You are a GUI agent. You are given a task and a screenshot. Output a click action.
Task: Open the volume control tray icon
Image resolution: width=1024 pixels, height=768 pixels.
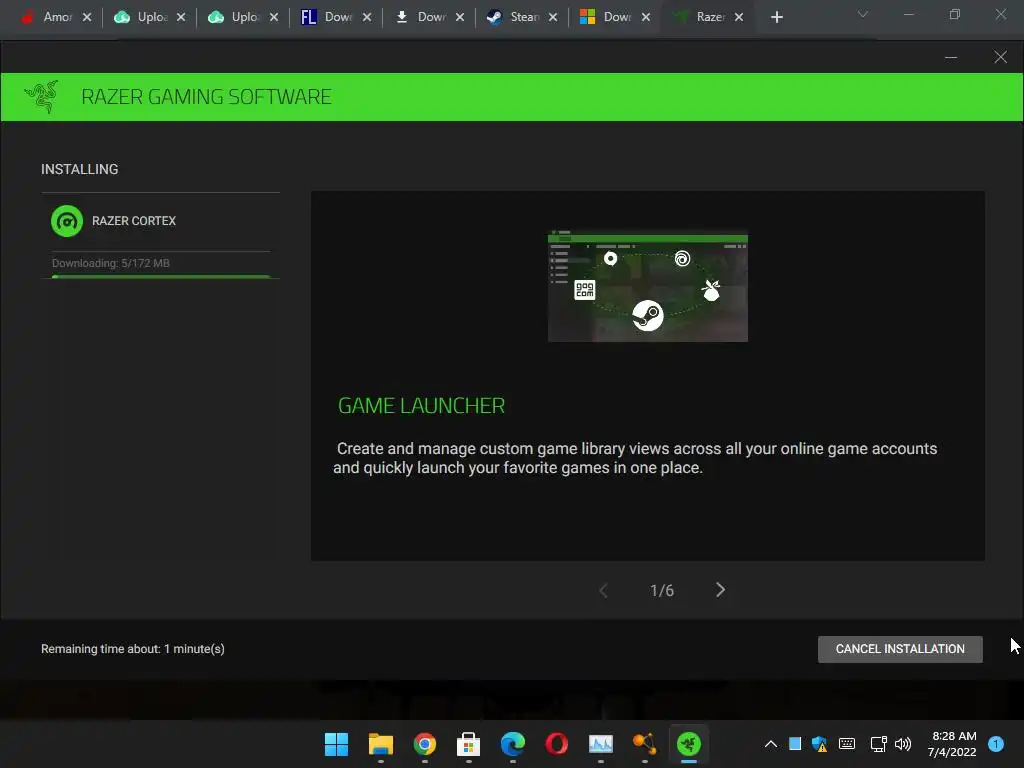(903, 744)
